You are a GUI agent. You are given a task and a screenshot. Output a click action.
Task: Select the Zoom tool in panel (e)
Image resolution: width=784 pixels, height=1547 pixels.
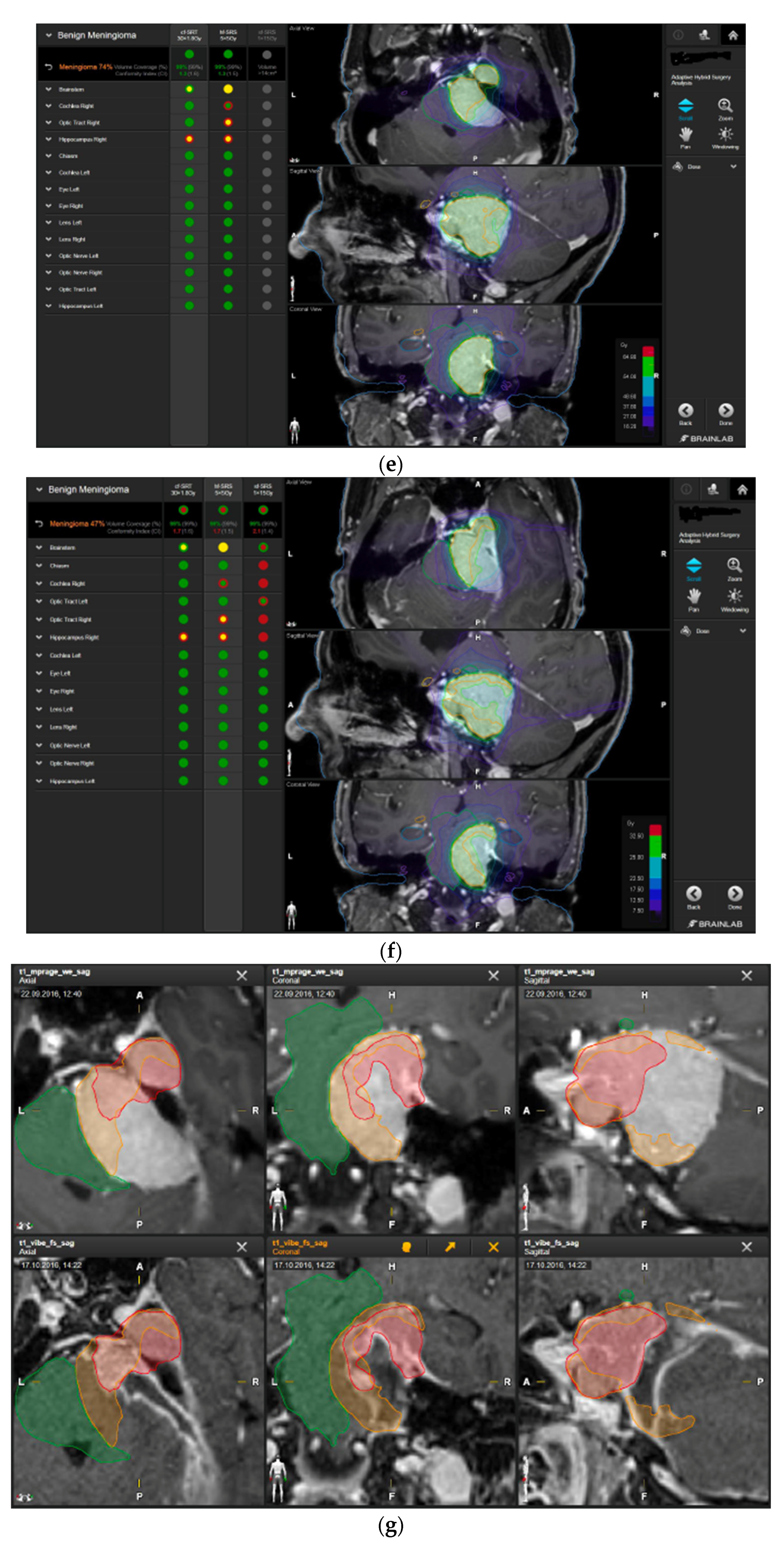point(724,106)
